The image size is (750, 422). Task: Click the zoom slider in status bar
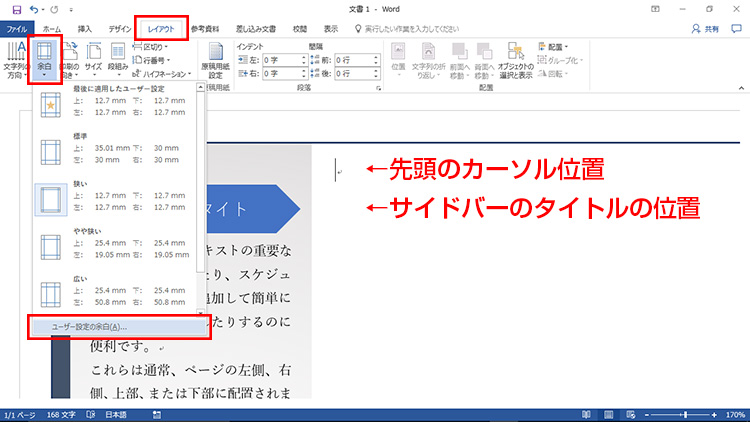click(684, 414)
